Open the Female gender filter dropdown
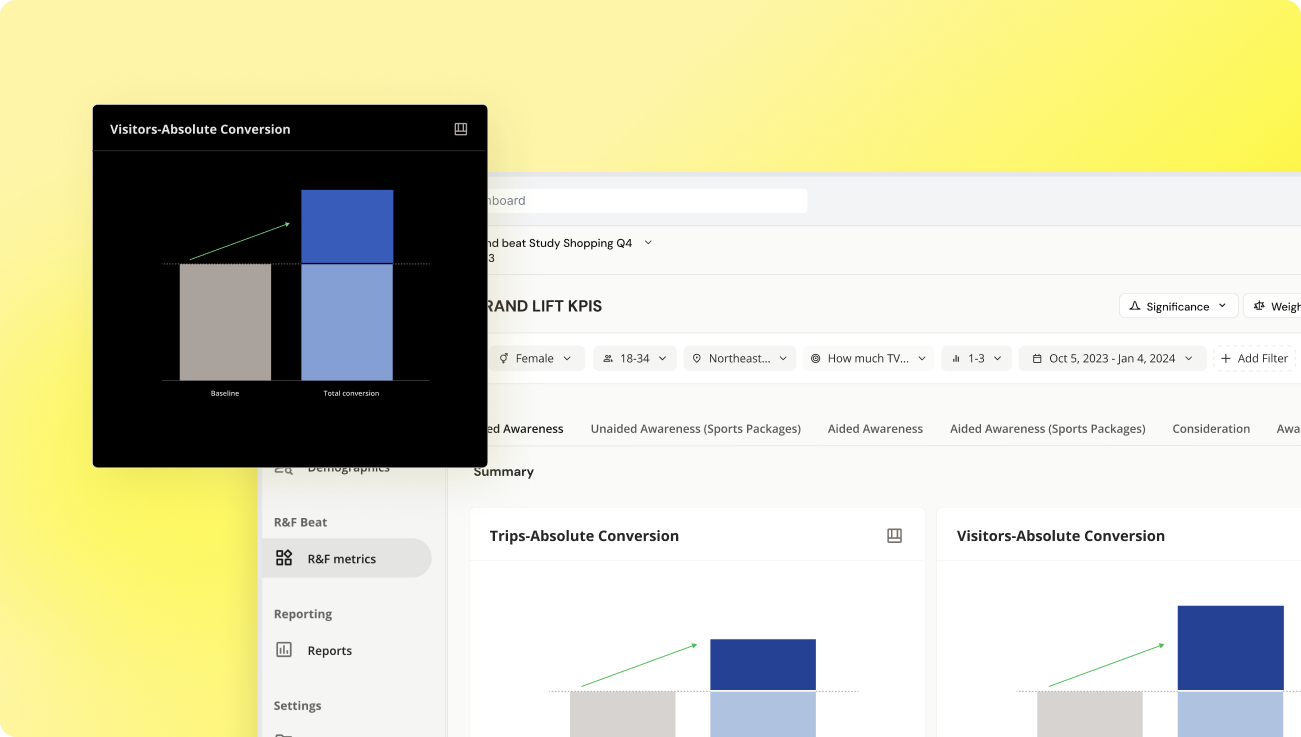Viewport: 1301px width, 737px height. tap(537, 358)
